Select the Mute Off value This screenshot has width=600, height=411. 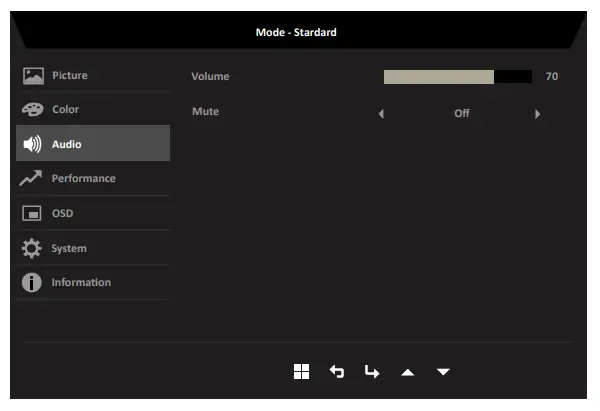[461, 114]
